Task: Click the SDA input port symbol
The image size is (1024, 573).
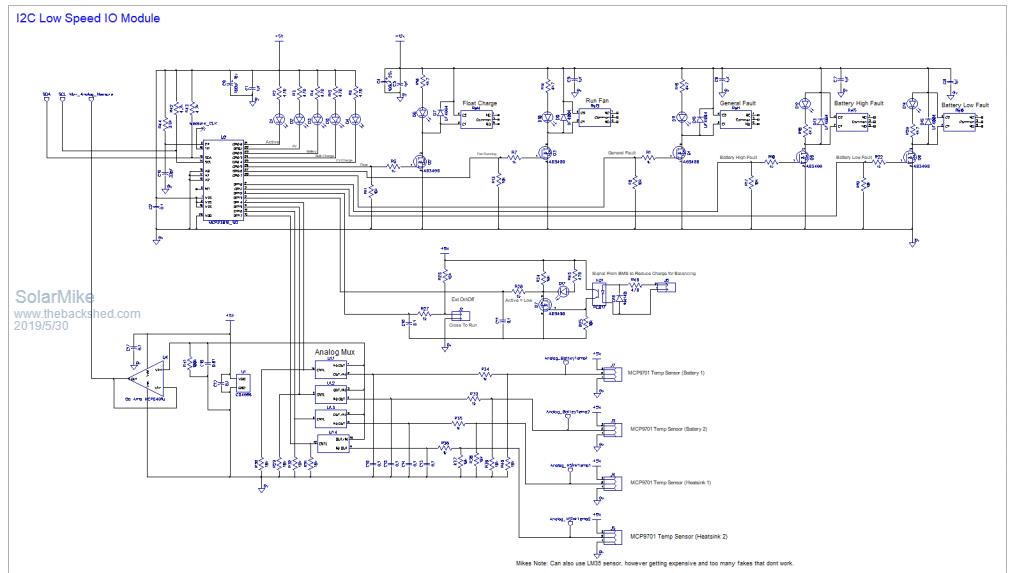Action: (46, 98)
